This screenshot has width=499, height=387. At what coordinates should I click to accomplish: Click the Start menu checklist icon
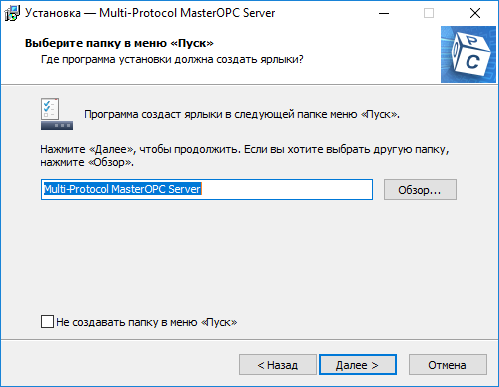point(57,114)
